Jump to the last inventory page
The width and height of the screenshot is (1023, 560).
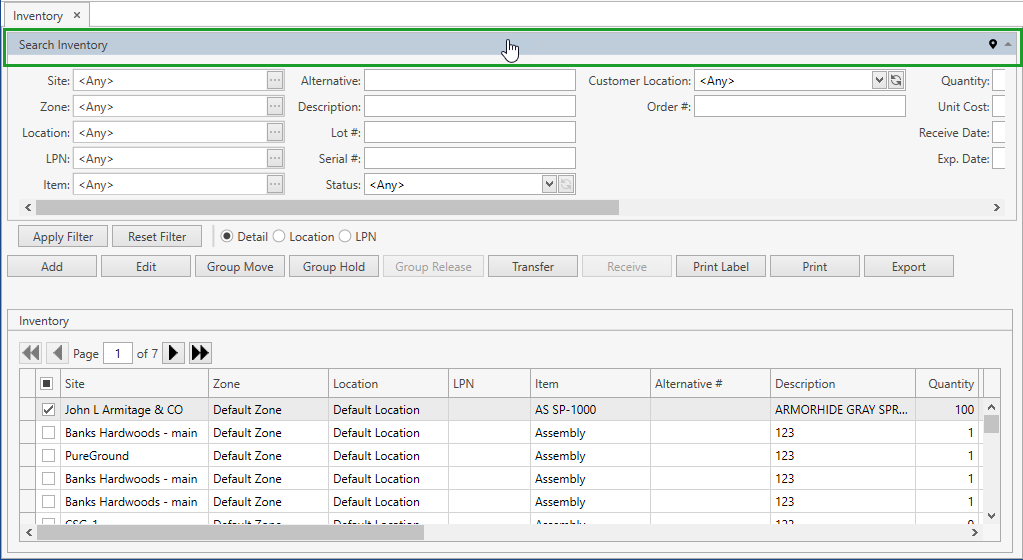pyautogui.click(x=200, y=353)
